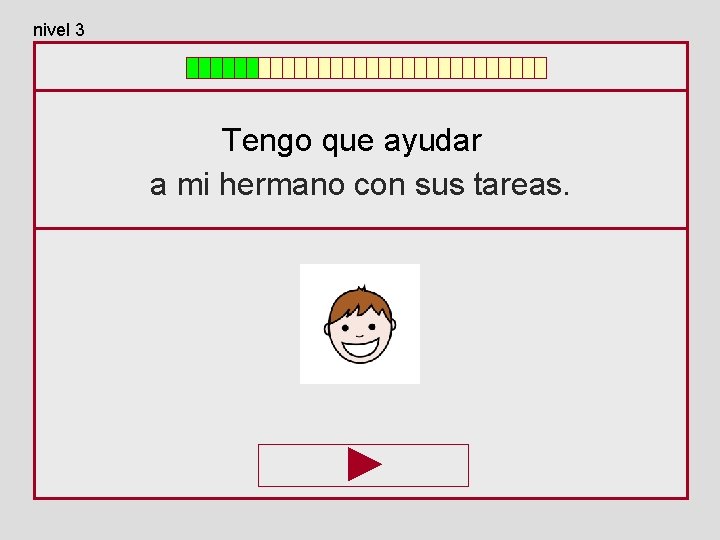Click the red next-arrow triangle
The height and width of the screenshot is (540, 720).
(x=364, y=464)
